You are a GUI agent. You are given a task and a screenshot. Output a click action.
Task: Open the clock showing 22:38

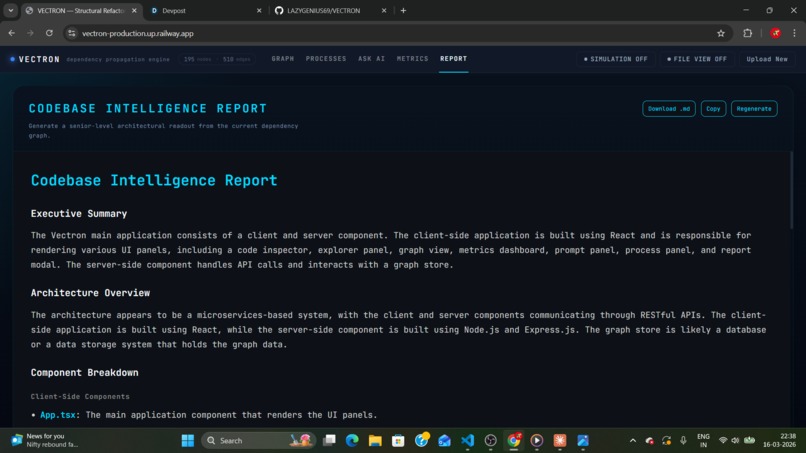tap(779, 441)
